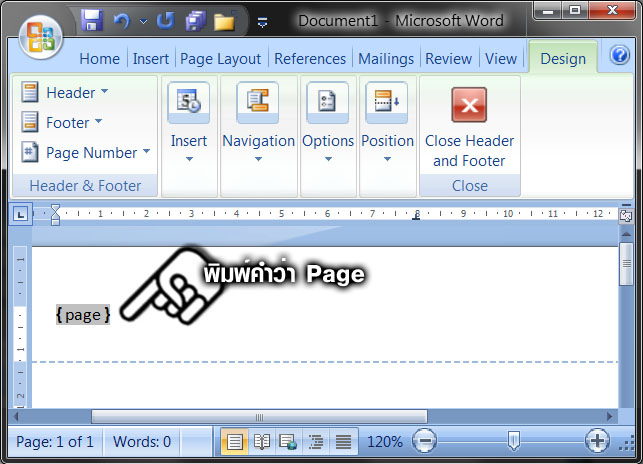Open the Page Layout tab
Viewport: 643px width, 464px height.
point(221,59)
